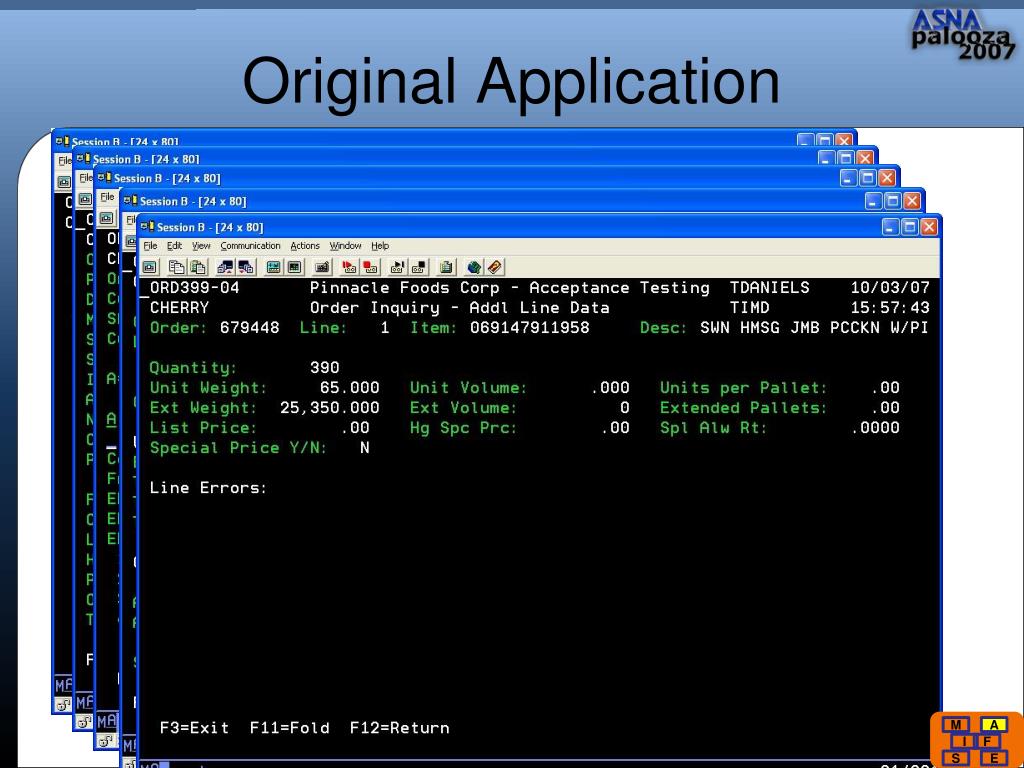Click the Receive File from Host toolbar icon
The width and height of the screenshot is (1024, 768).
point(246,267)
